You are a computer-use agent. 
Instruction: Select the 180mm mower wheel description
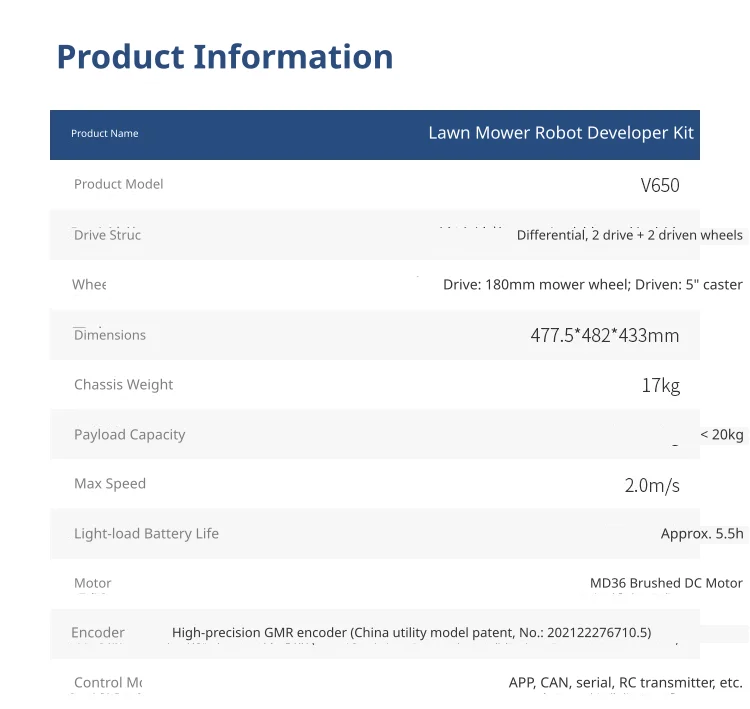[x=593, y=285]
